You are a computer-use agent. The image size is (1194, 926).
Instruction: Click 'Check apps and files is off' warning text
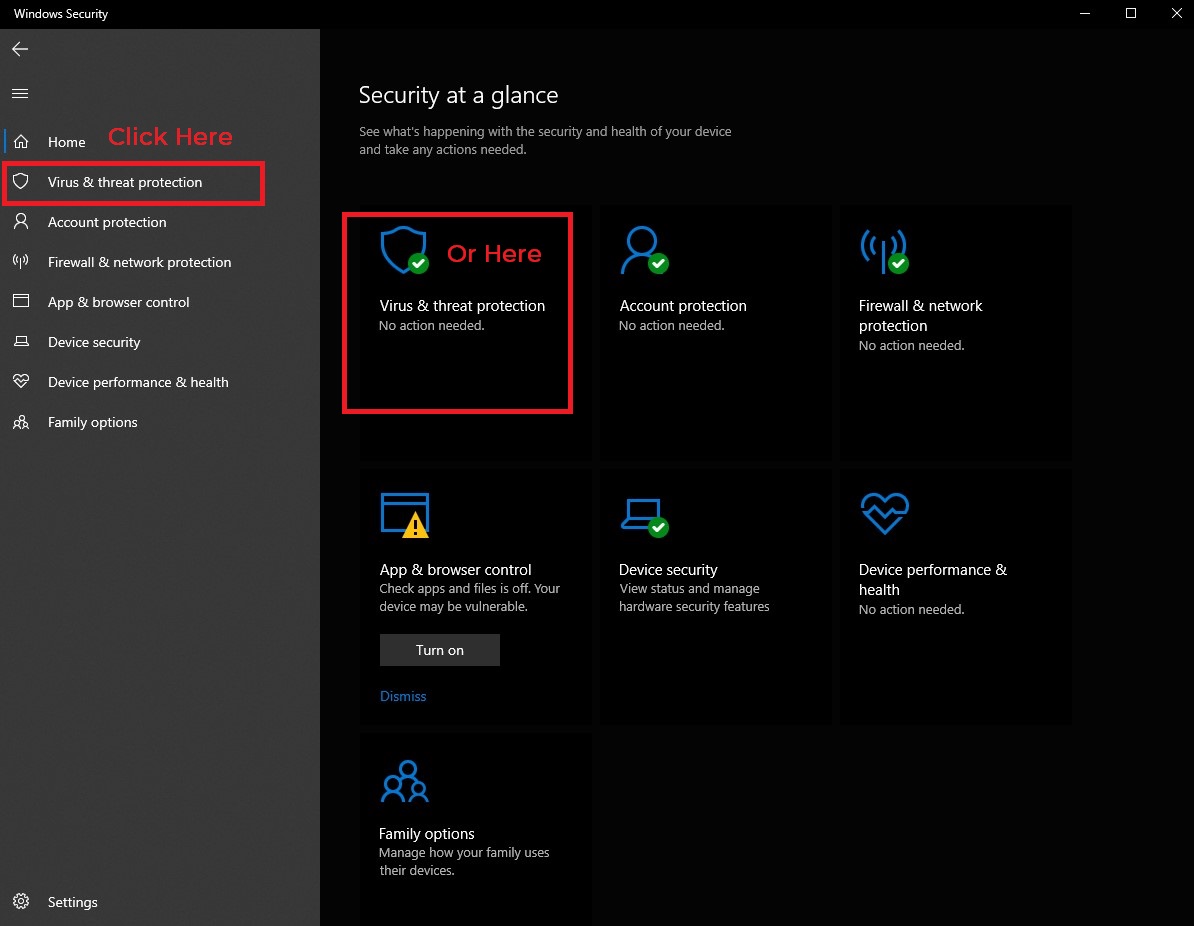(x=469, y=598)
